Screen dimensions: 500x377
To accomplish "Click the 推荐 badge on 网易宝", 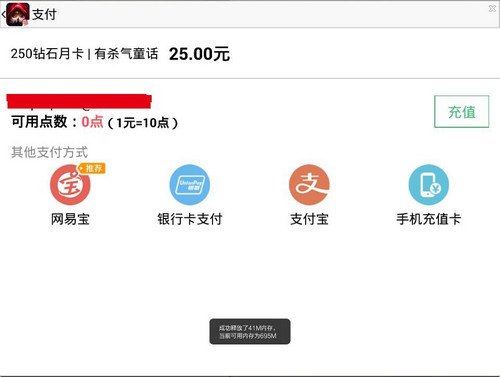I will pos(92,168).
